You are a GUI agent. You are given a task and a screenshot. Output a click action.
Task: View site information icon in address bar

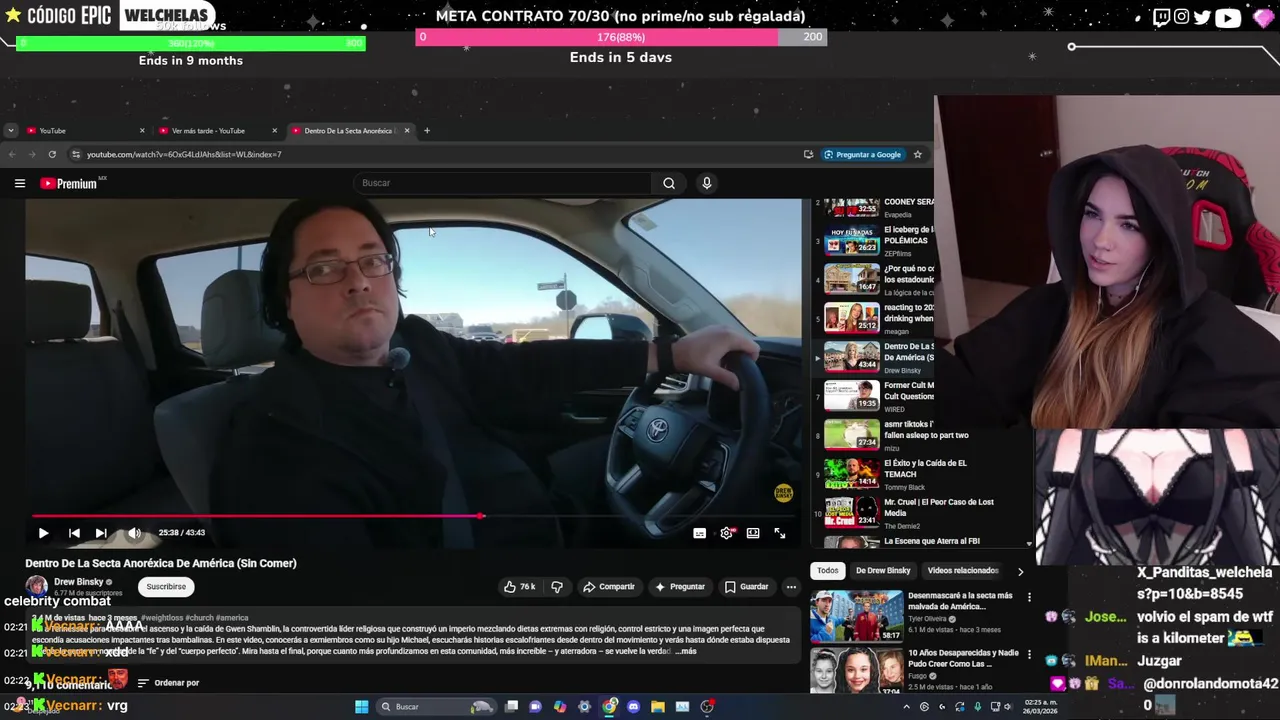click(76, 154)
